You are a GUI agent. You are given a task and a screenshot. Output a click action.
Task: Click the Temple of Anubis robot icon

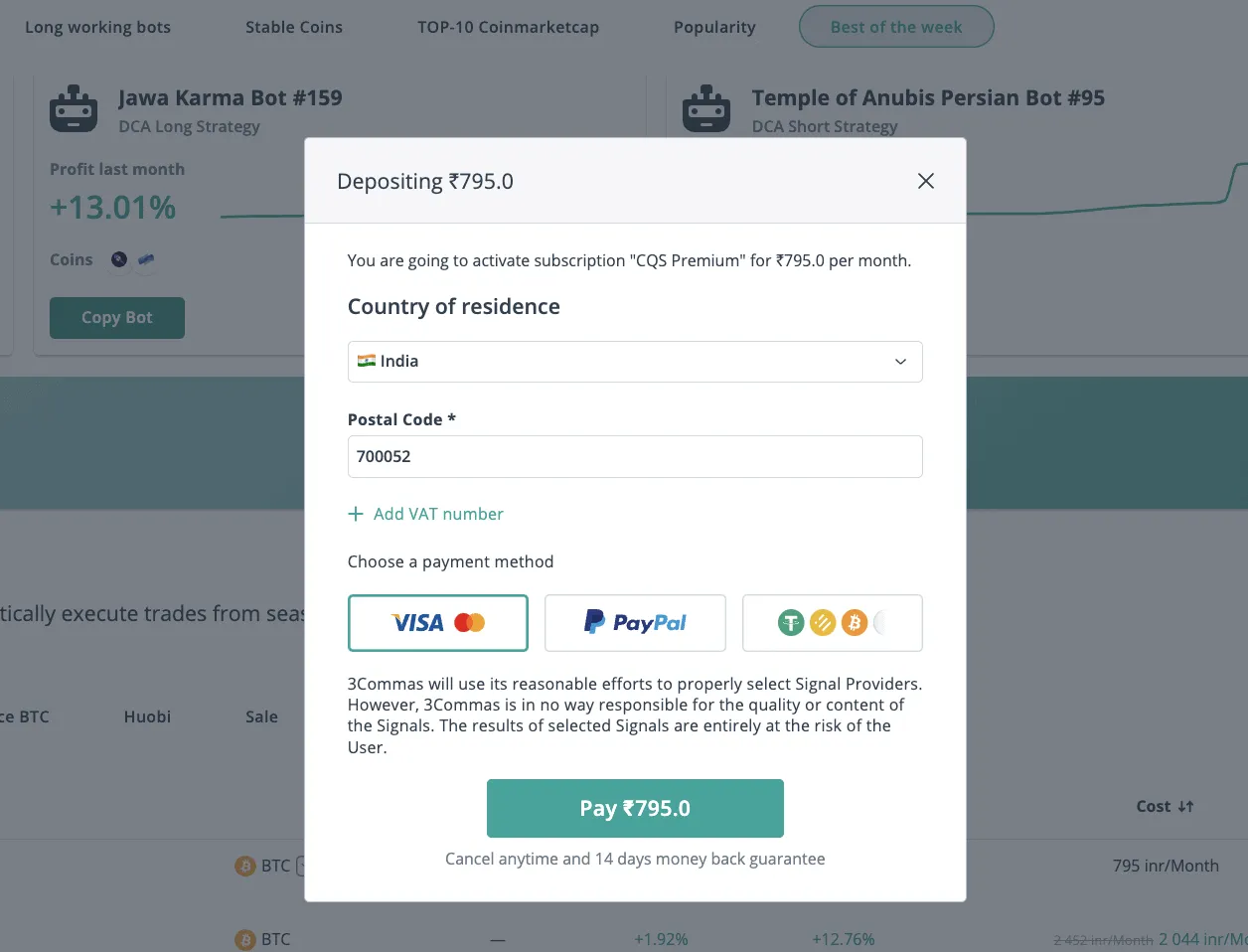coord(706,108)
